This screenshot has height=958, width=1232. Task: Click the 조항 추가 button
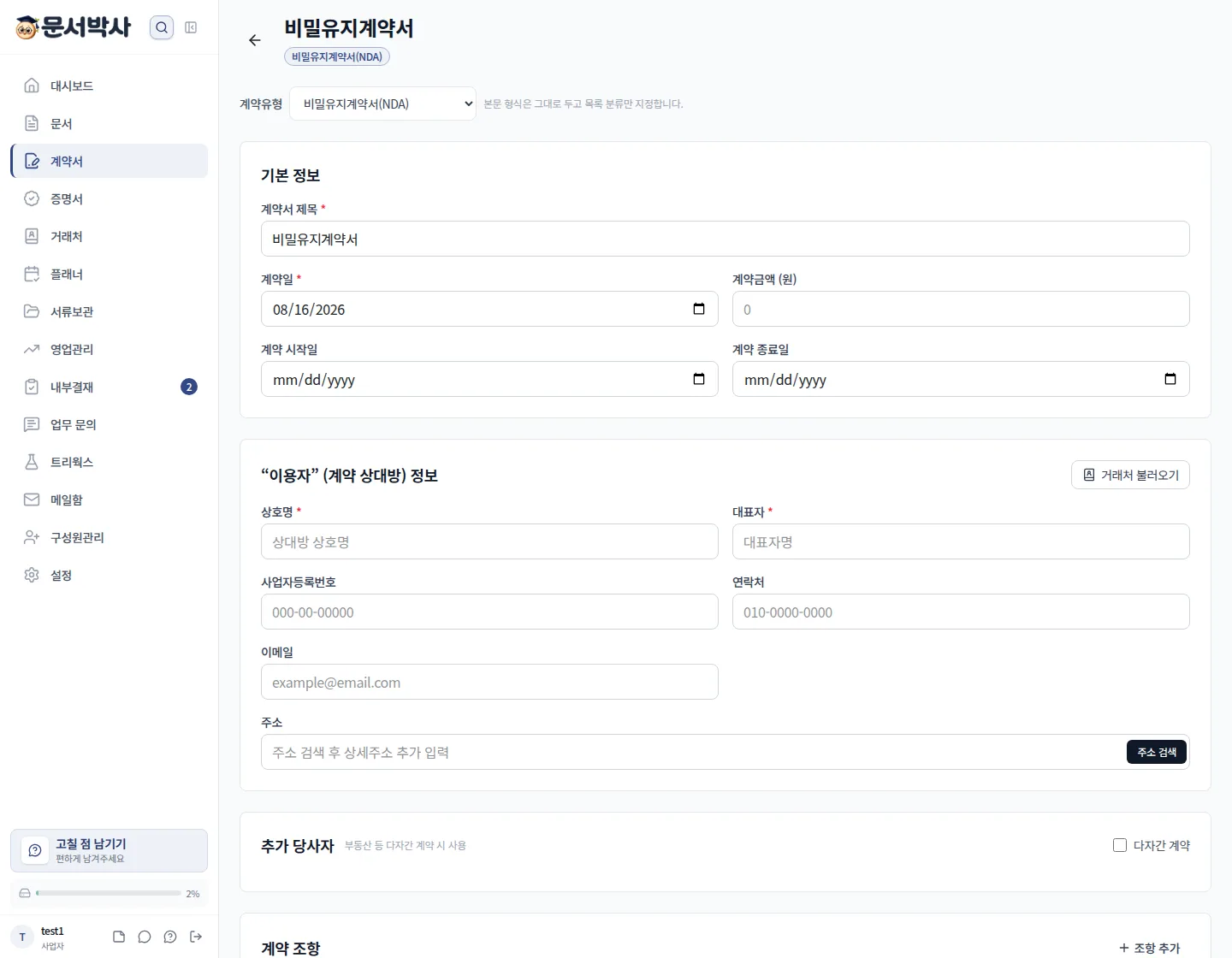[1149, 948]
